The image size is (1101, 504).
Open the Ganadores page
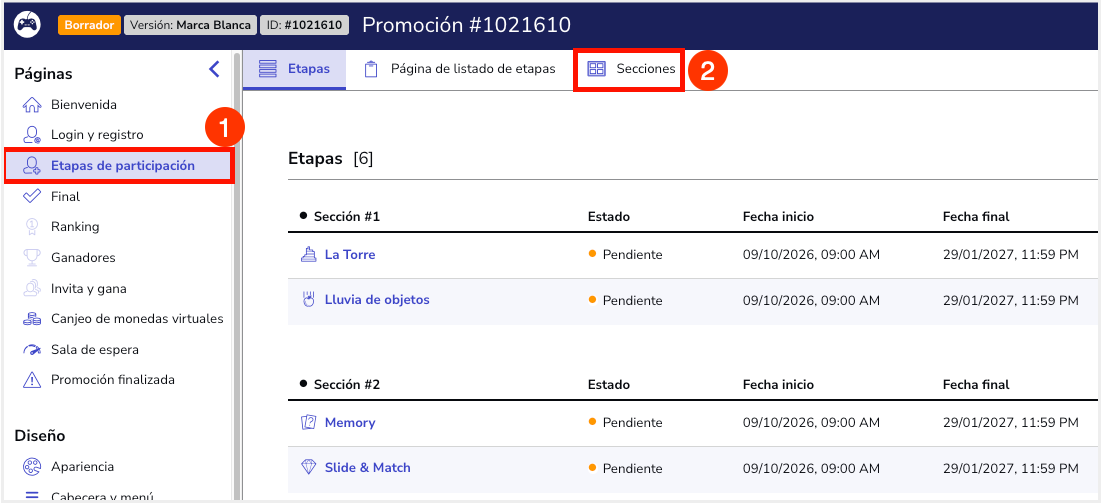83,258
